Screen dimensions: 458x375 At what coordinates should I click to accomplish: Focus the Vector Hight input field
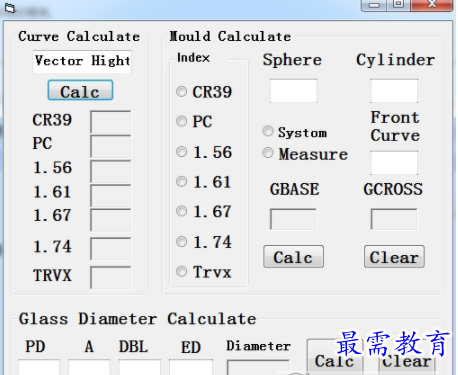(x=82, y=62)
